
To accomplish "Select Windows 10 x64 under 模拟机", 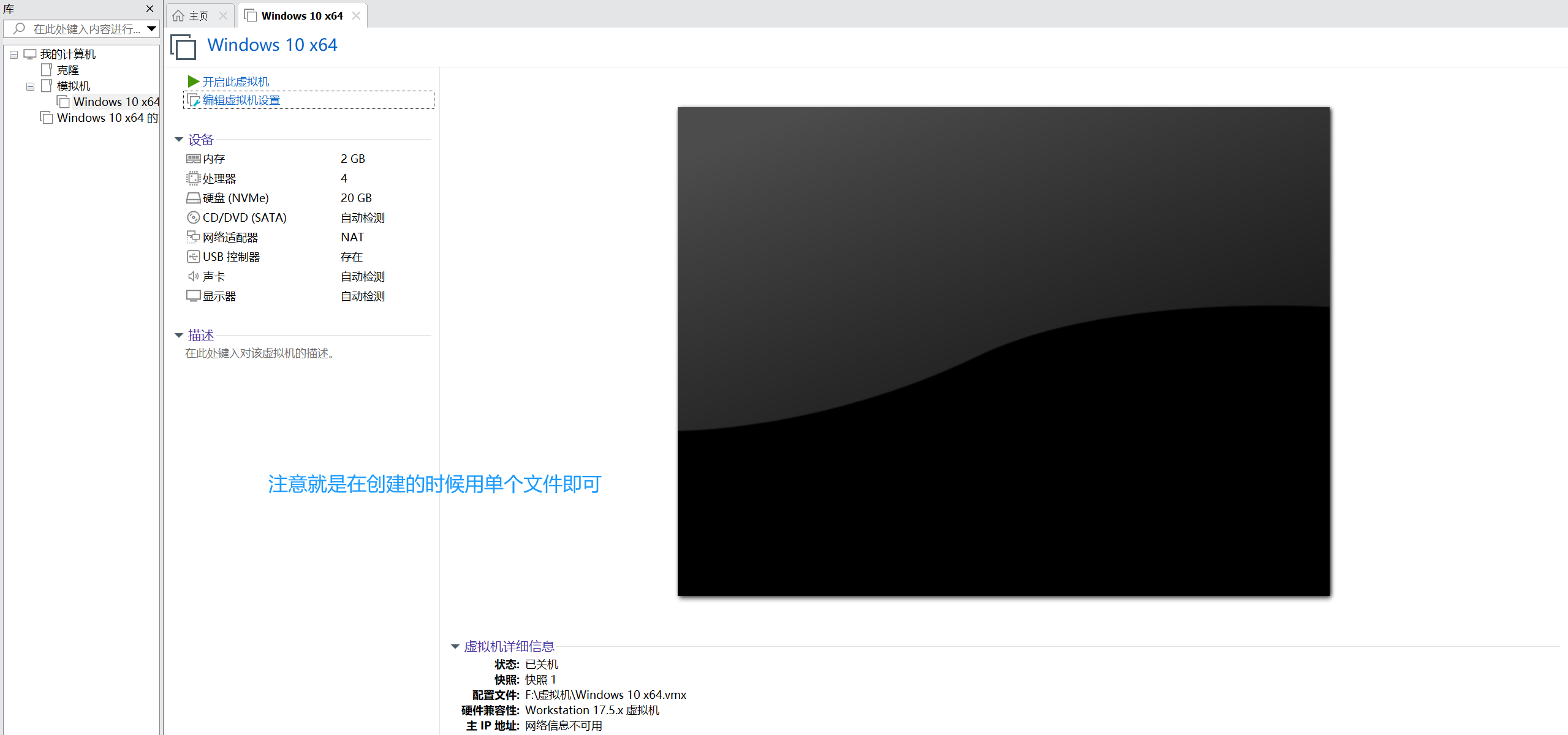I will (x=116, y=102).
